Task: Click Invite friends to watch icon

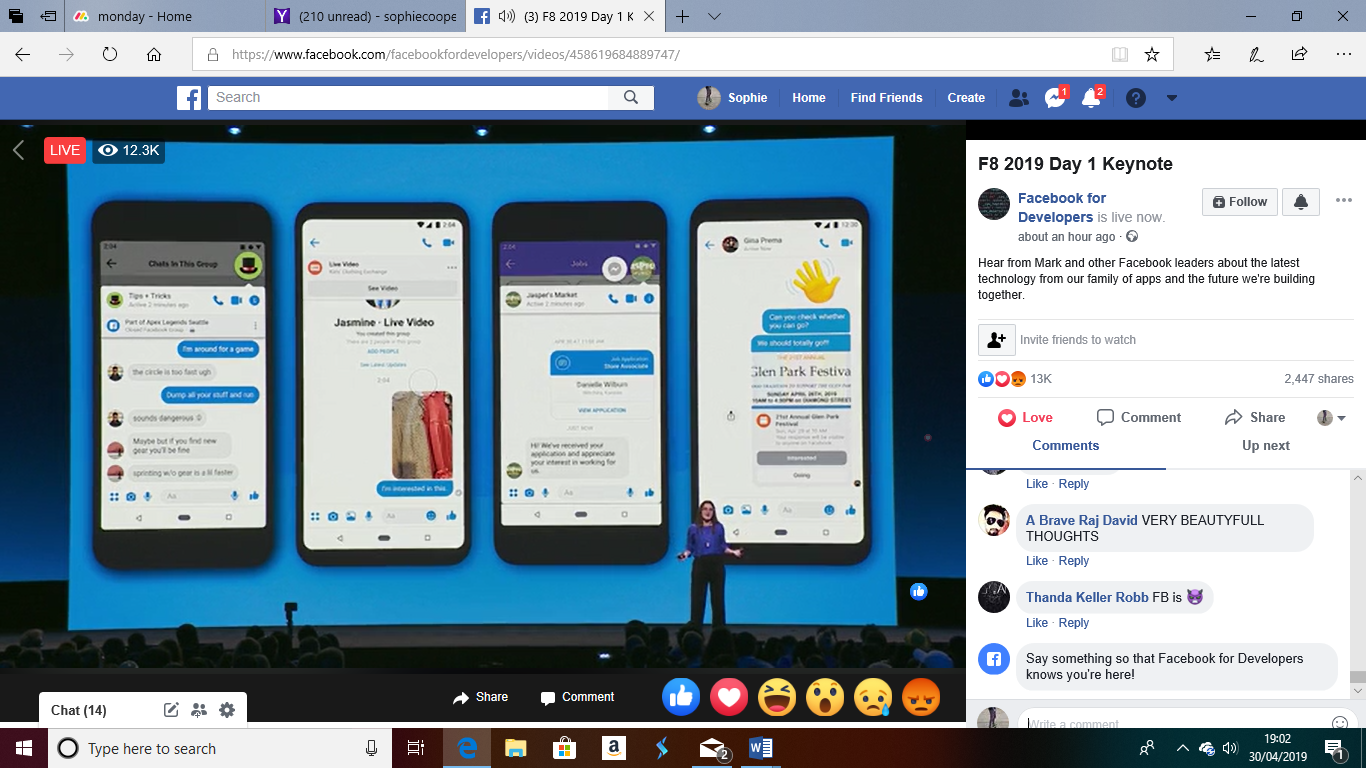Action: [x=997, y=340]
